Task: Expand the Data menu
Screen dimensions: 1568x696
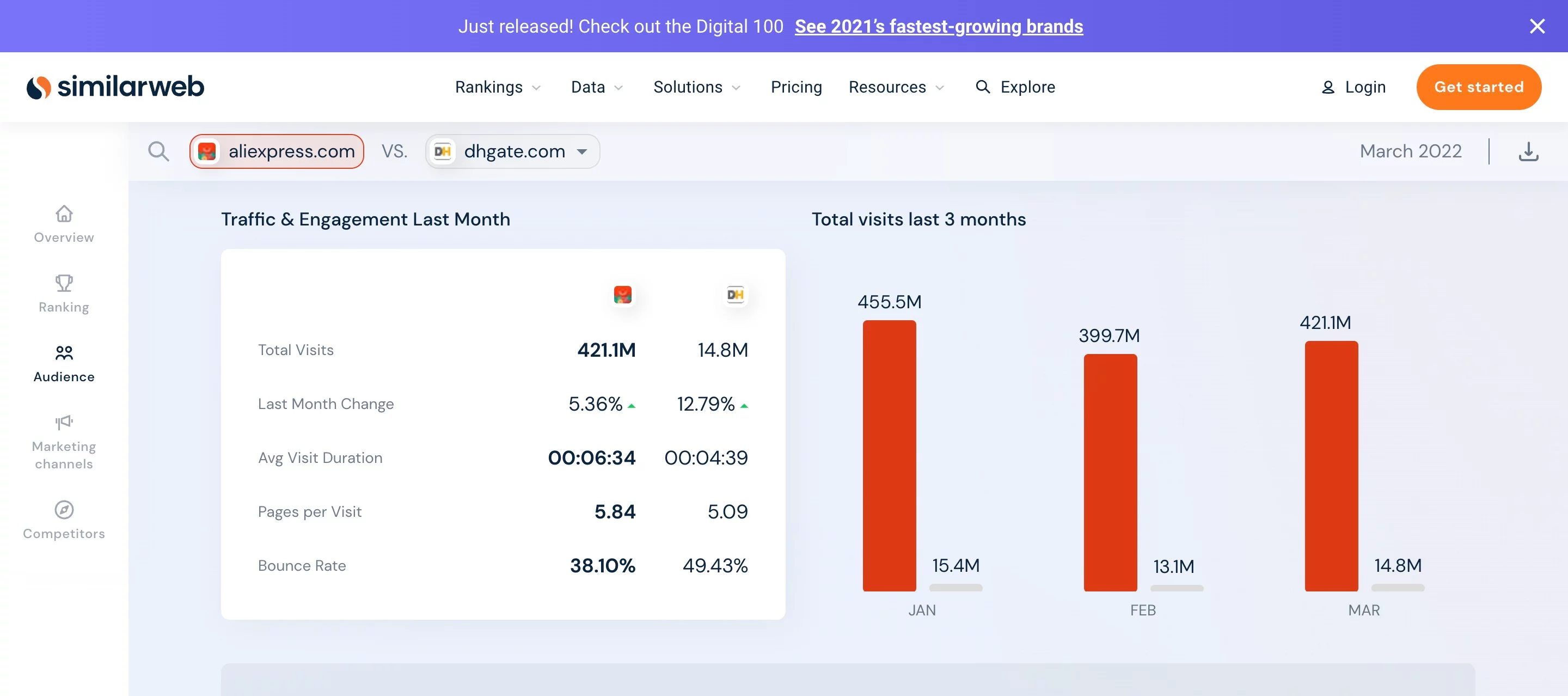Action: 597,87
